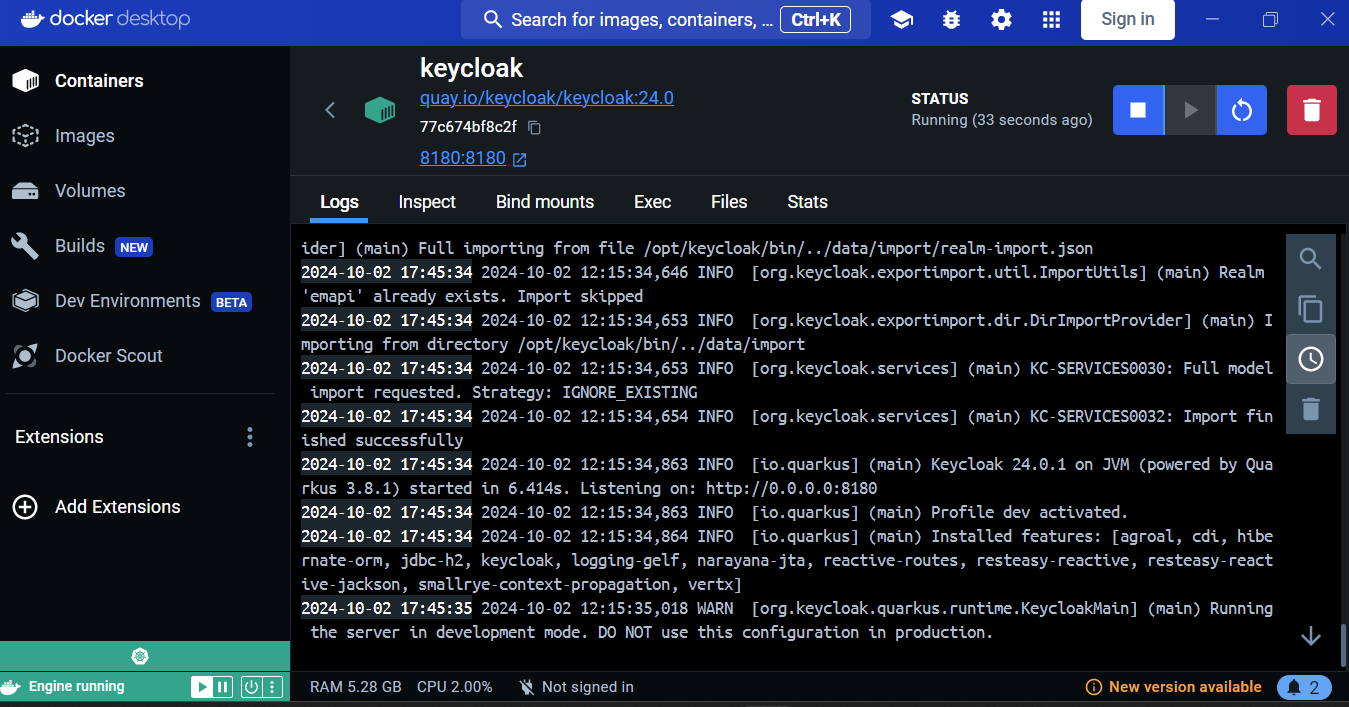Copy container ID 77c674bf8c2f
This screenshot has width=1349, height=707.
coord(534,127)
